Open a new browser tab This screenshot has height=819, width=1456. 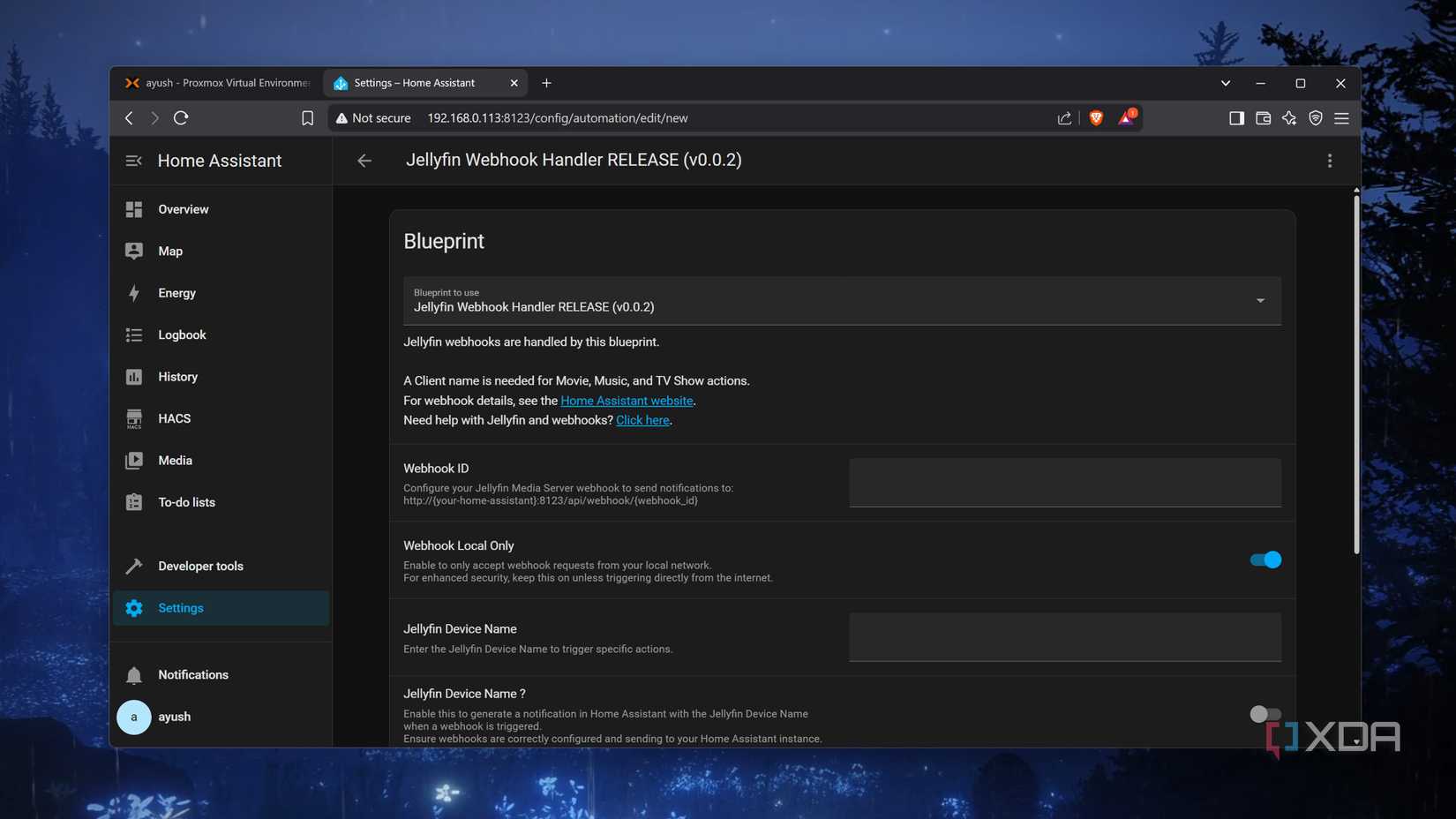click(x=546, y=83)
